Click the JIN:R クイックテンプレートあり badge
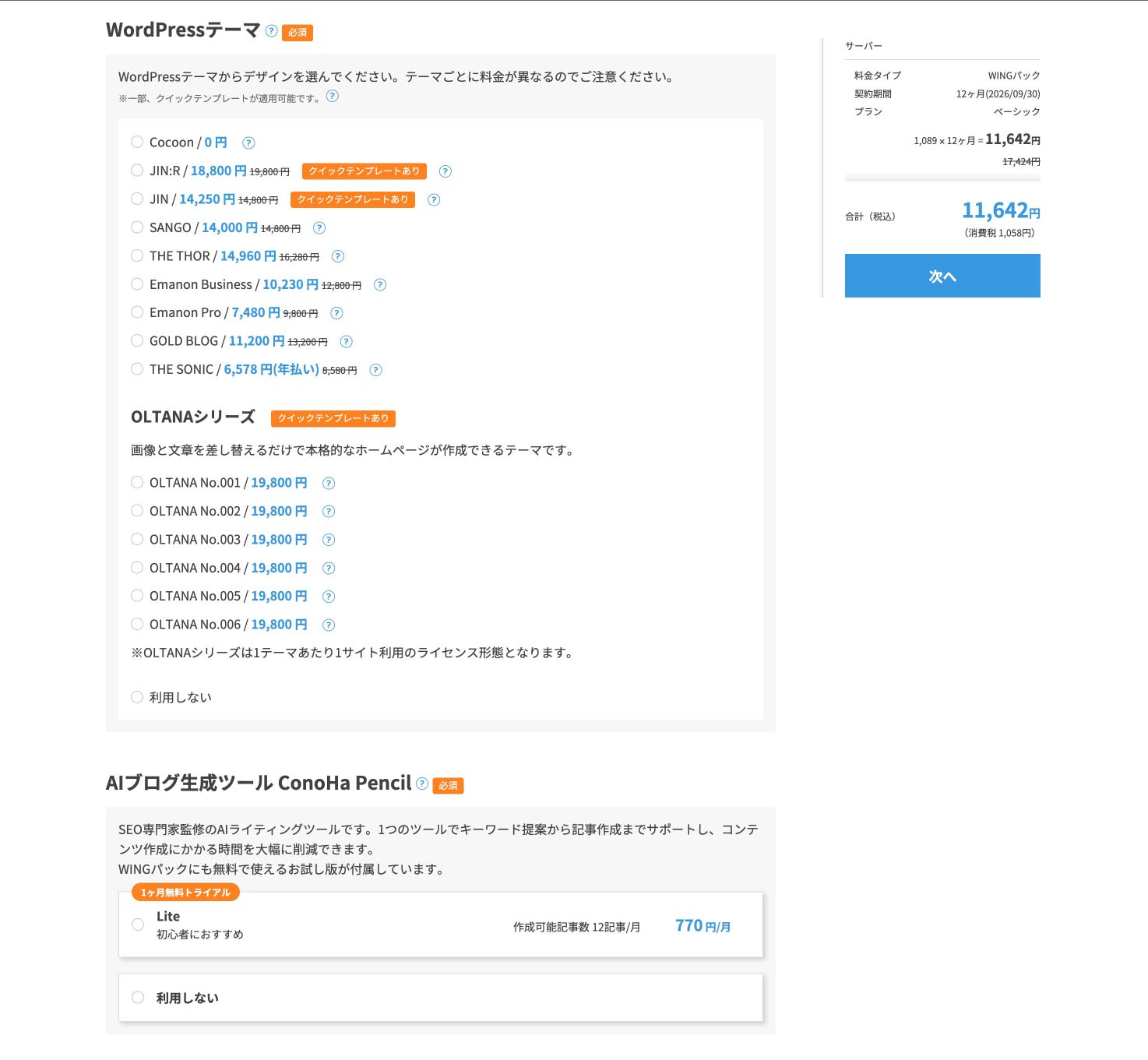This screenshot has width=1148, height=1060. coord(364,171)
